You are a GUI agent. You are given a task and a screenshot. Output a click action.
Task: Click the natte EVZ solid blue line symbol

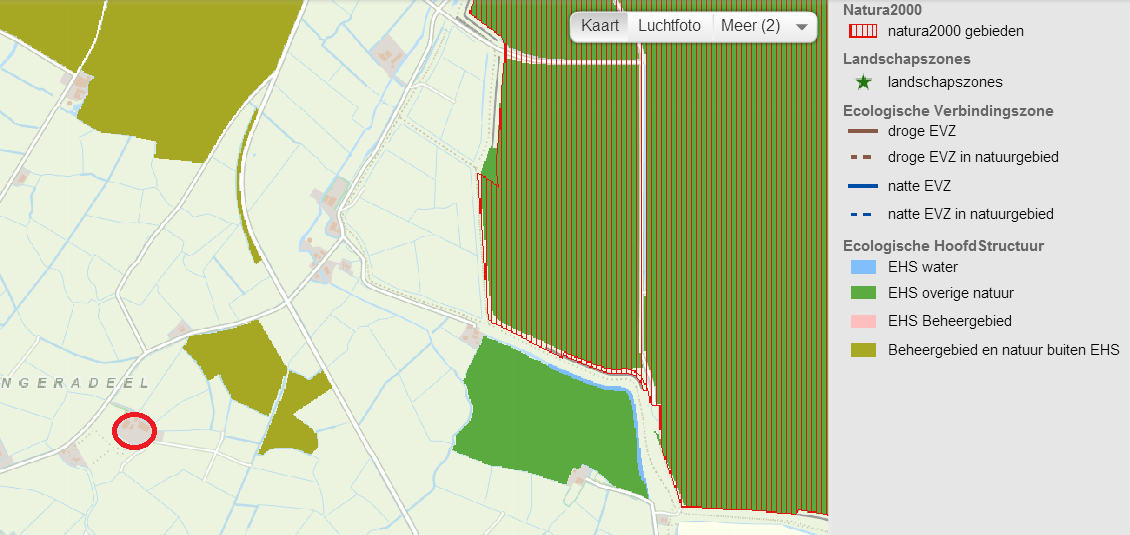click(x=863, y=186)
